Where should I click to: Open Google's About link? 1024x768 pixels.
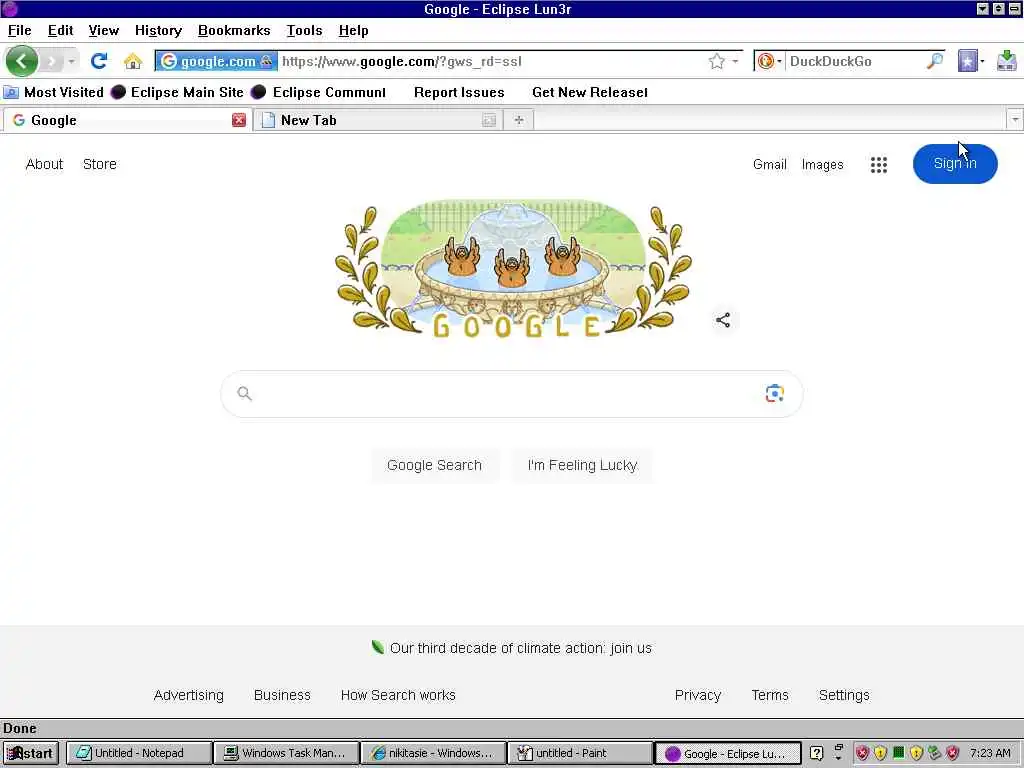(44, 165)
